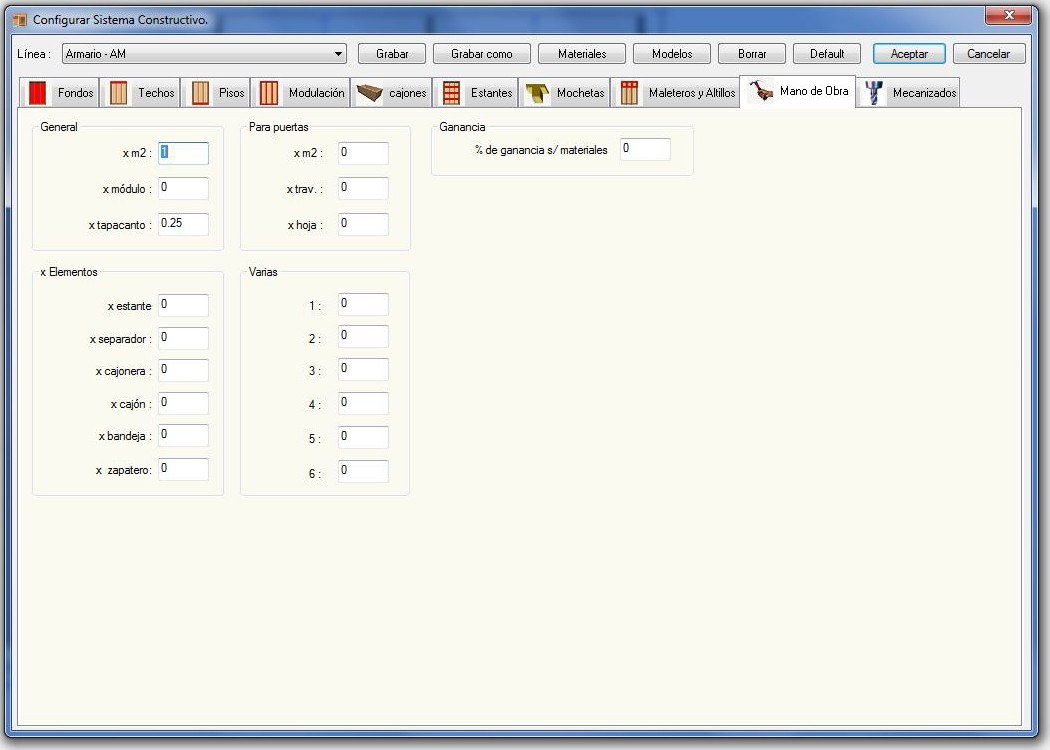Click the Mecanizados drill bit icon
The image size is (1050, 750).
point(873,93)
